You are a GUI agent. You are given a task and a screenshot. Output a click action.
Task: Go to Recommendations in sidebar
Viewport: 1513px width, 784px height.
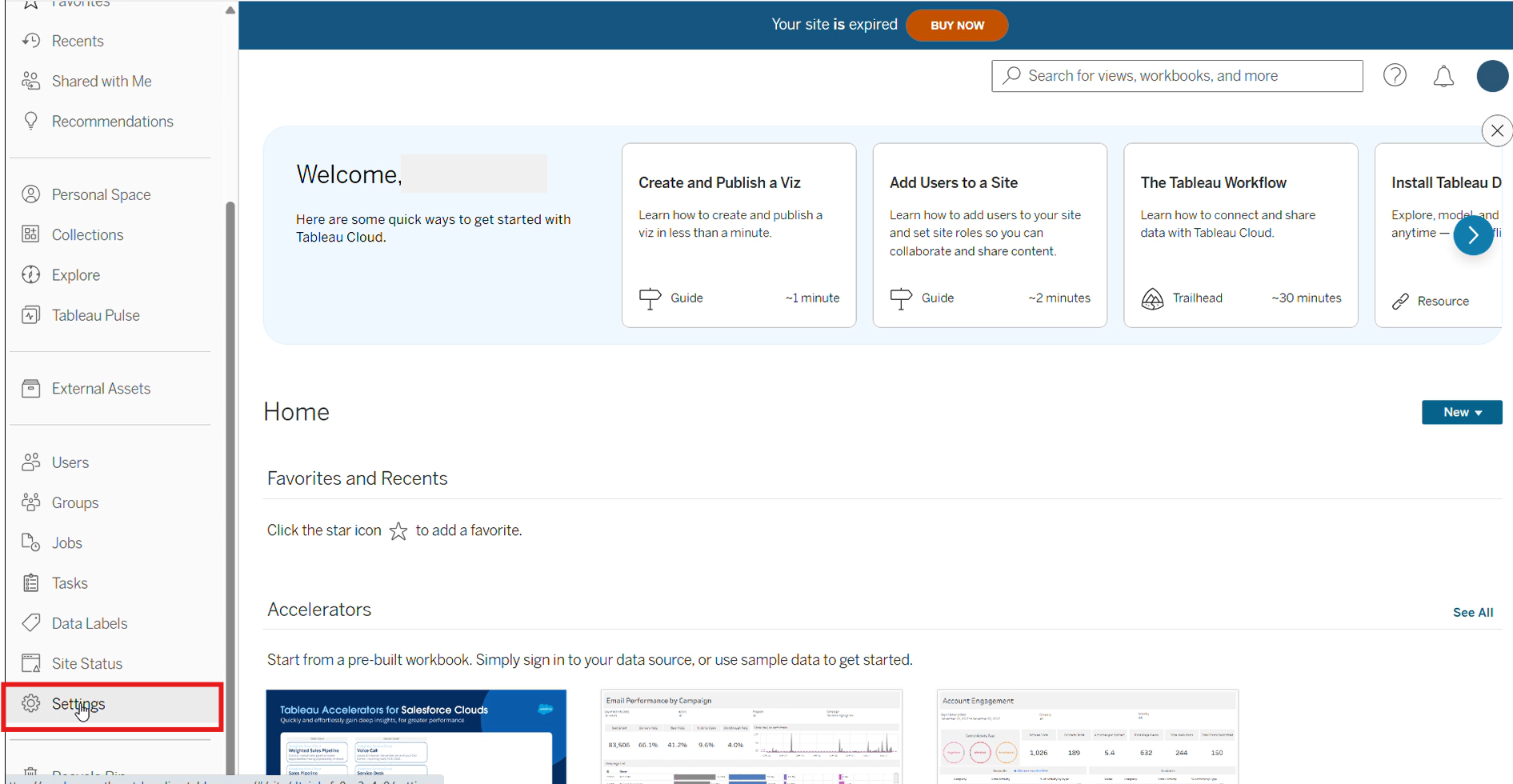(112, 122)
